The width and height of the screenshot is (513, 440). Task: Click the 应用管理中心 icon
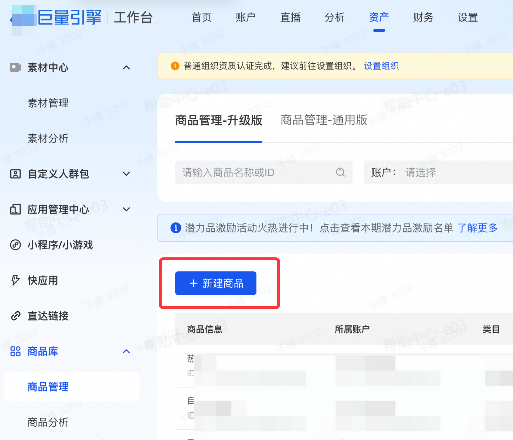coord(15,209)
